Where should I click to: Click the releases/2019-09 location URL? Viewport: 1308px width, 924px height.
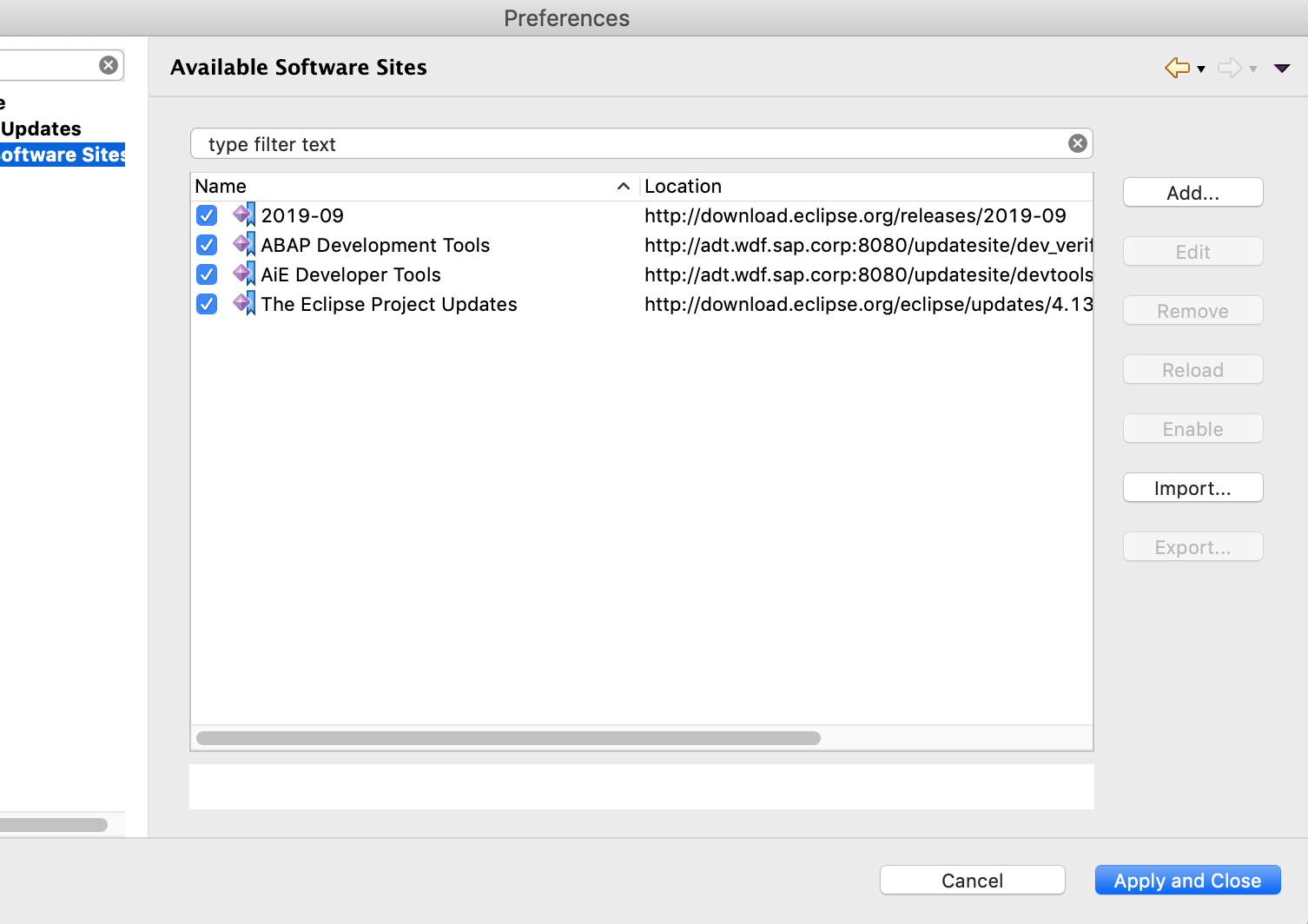855,215
